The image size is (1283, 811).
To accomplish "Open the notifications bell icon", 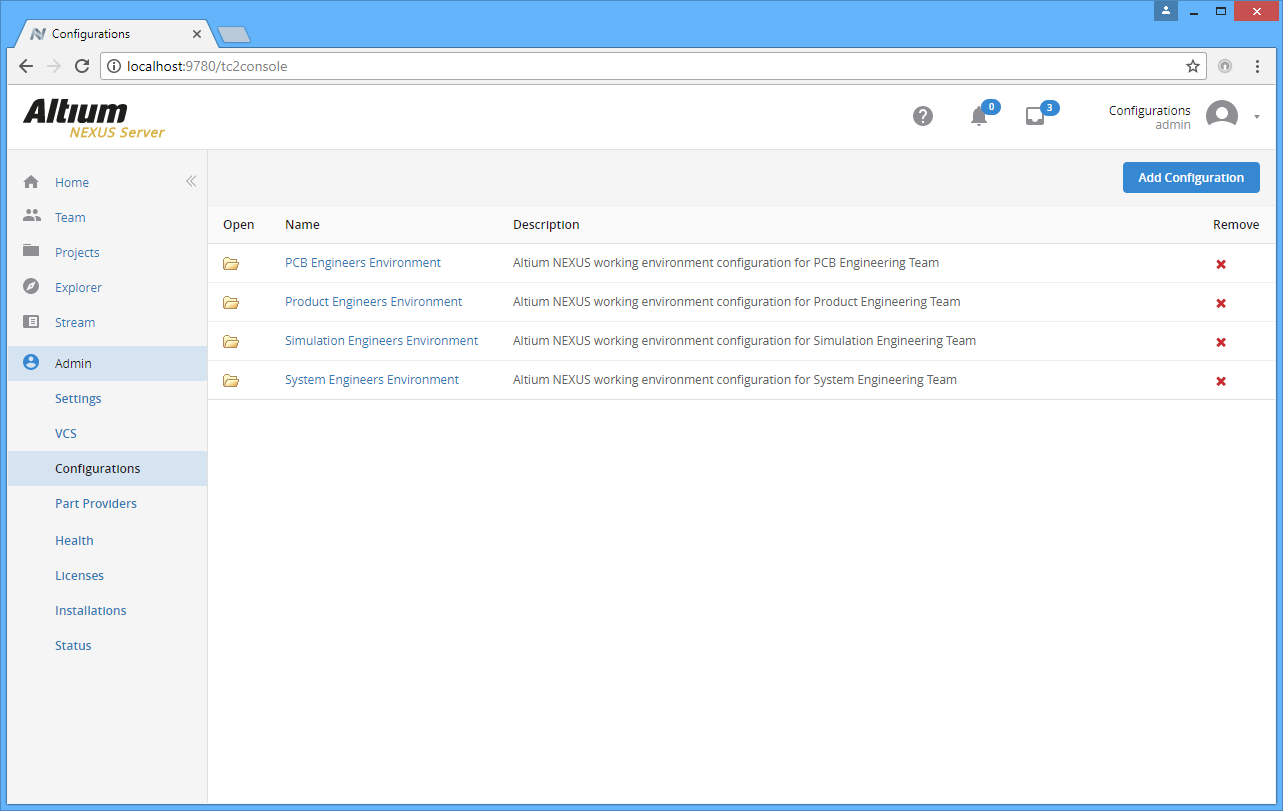I will pyautogui.click(x=979, y=116).
